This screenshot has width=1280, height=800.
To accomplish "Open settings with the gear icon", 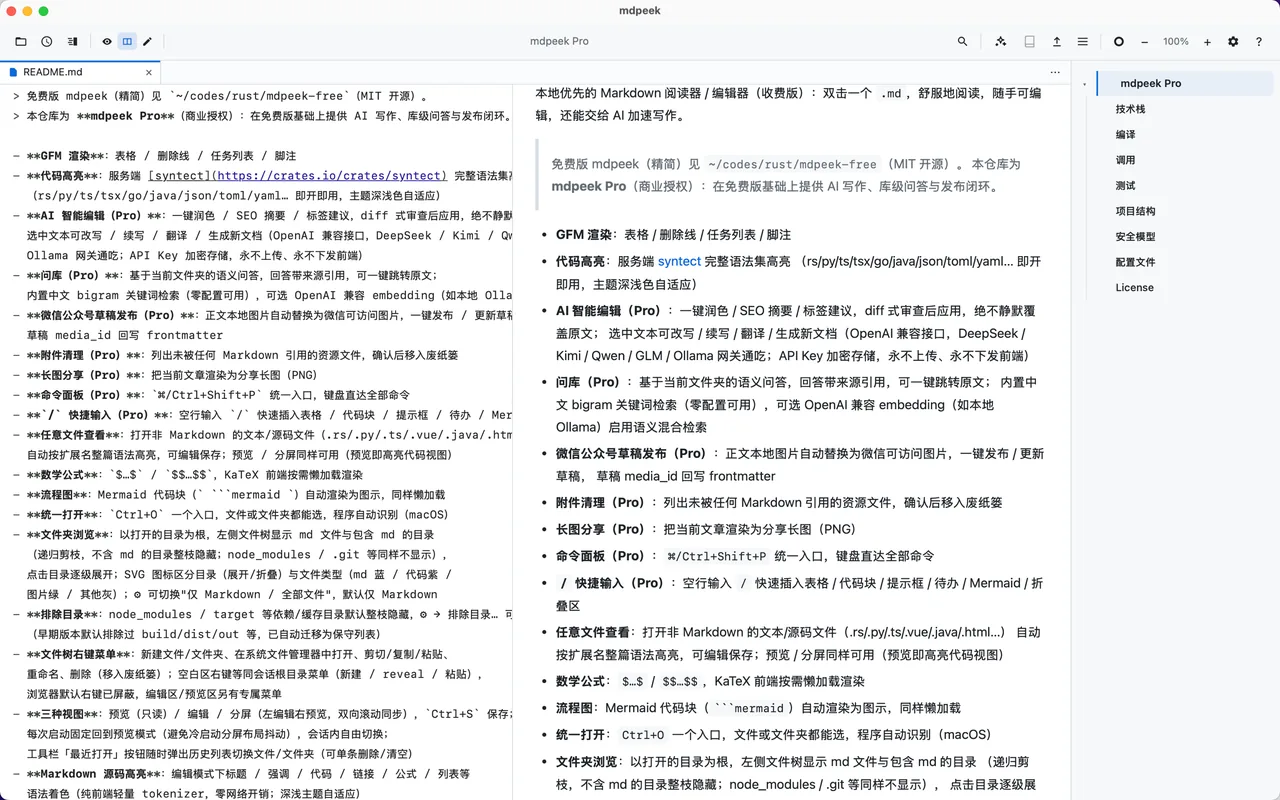I will [x=1233, y=42].
